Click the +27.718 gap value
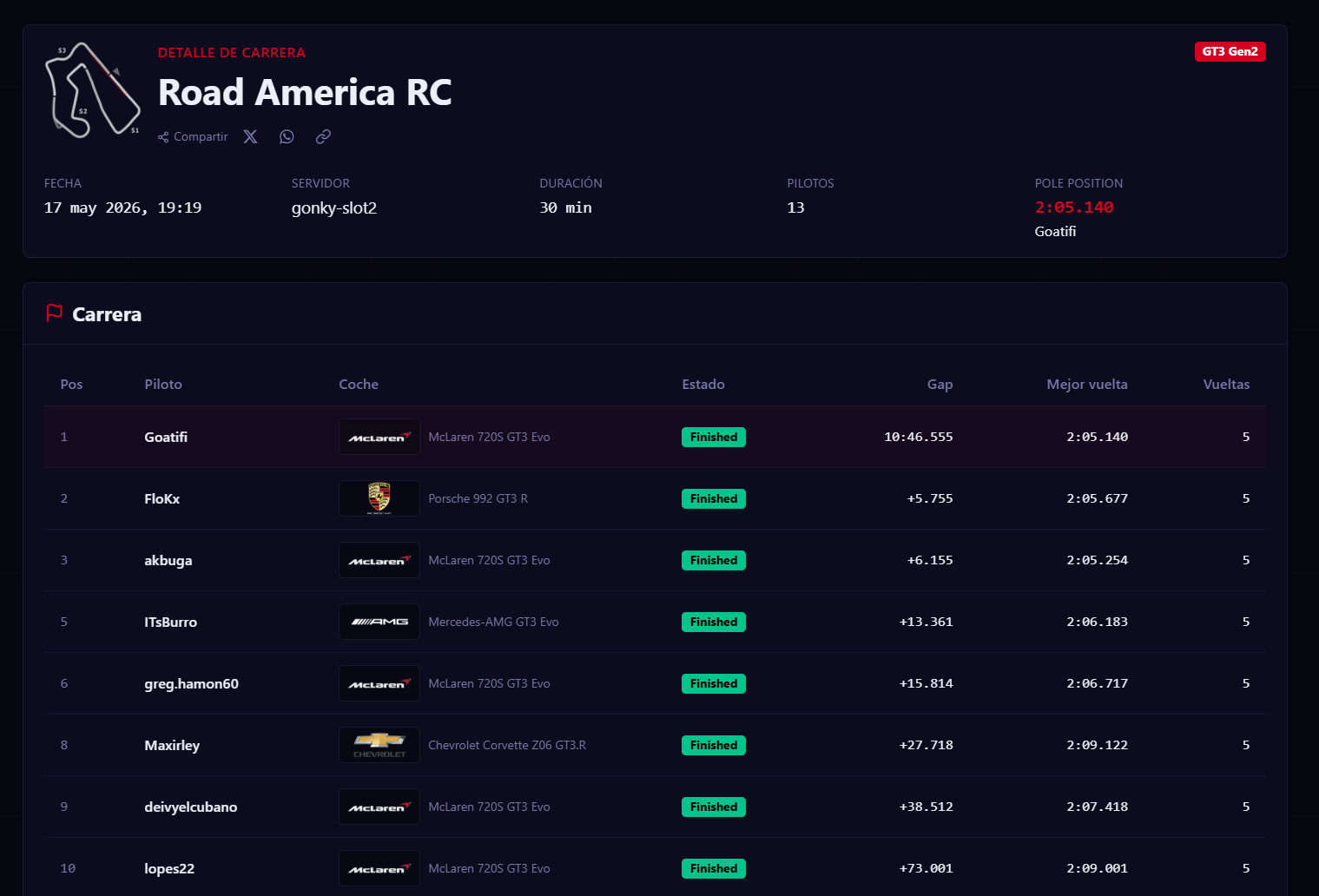The image size is (1319, 896). click(x=927, y=745)
